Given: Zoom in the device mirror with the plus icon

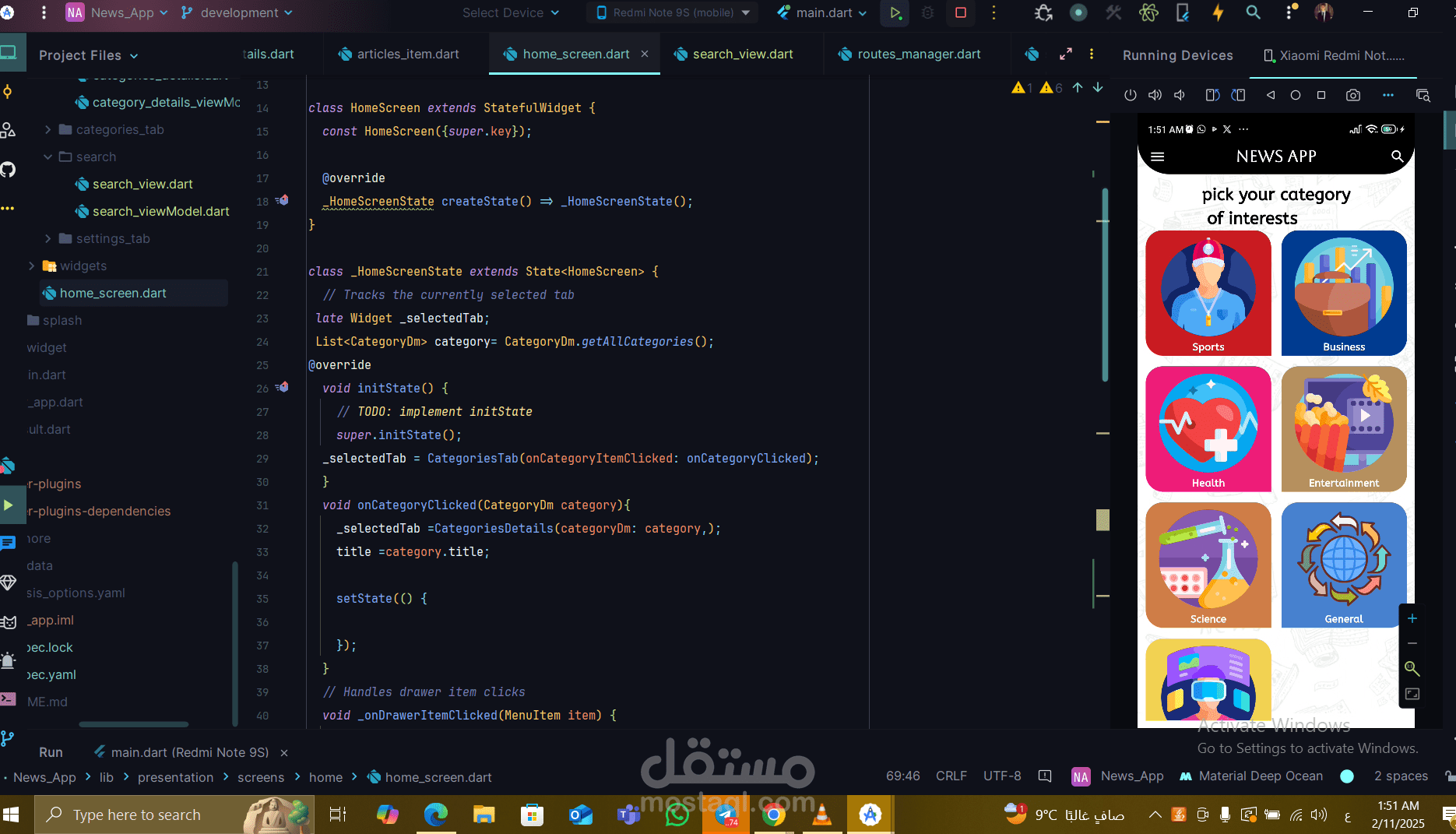Looking at the screenshot, I should click(x=1412, y=618).
